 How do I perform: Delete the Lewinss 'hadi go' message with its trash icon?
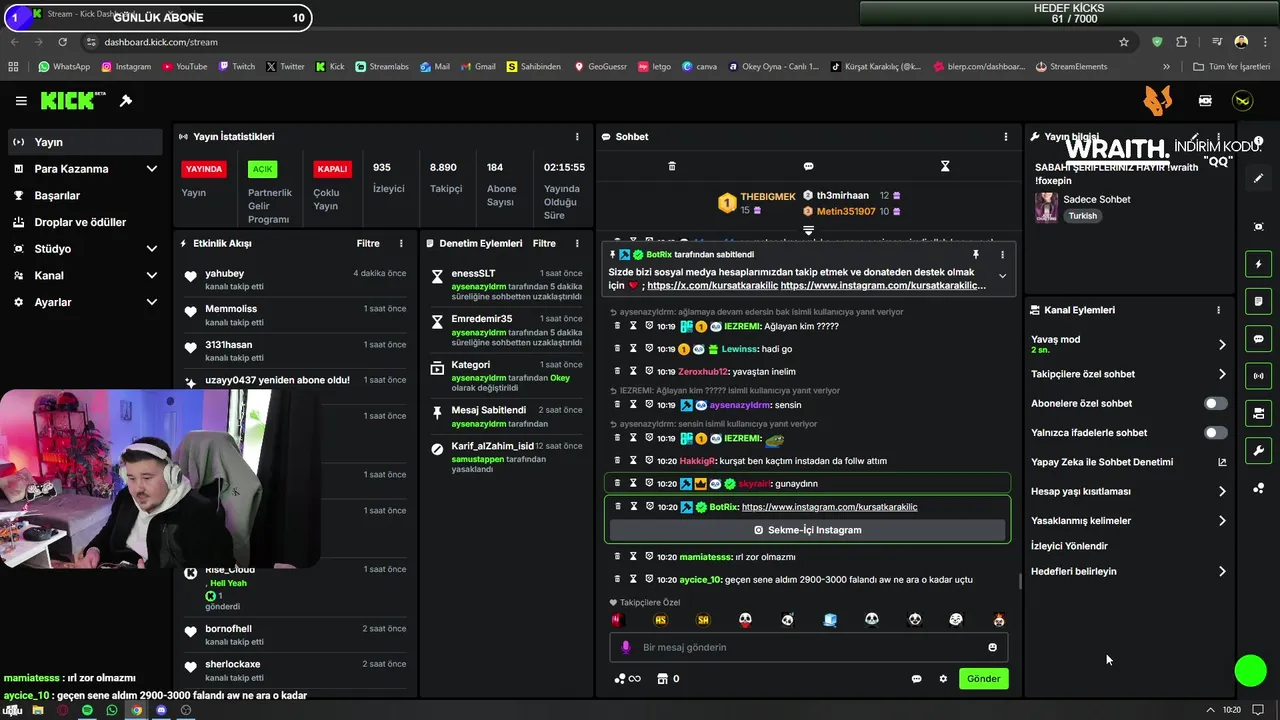coord(617,349)
